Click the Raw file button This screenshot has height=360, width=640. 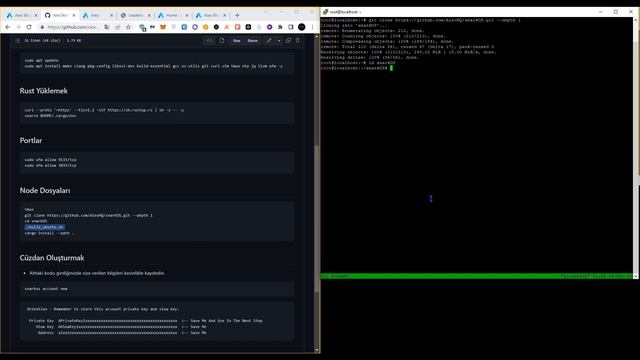(x=237, y=40)
